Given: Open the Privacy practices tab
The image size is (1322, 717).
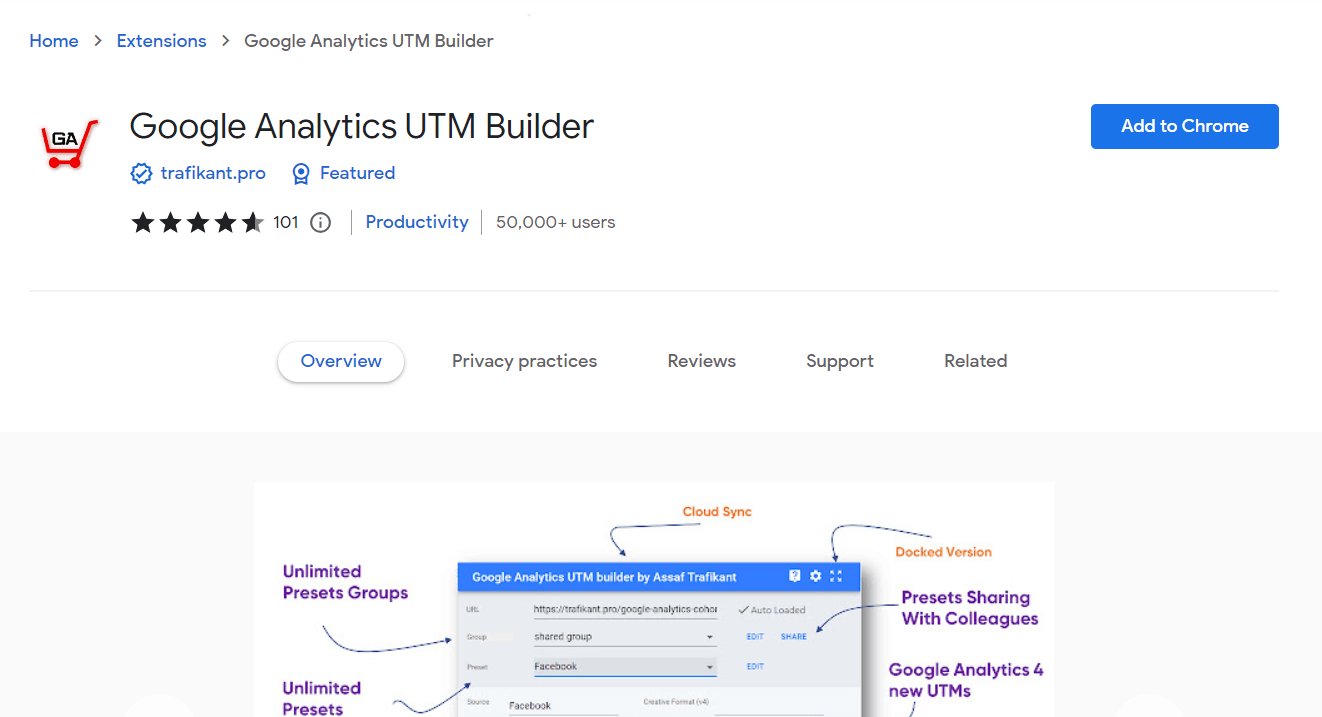Looking at the screenshot, I should click(524, 361).
